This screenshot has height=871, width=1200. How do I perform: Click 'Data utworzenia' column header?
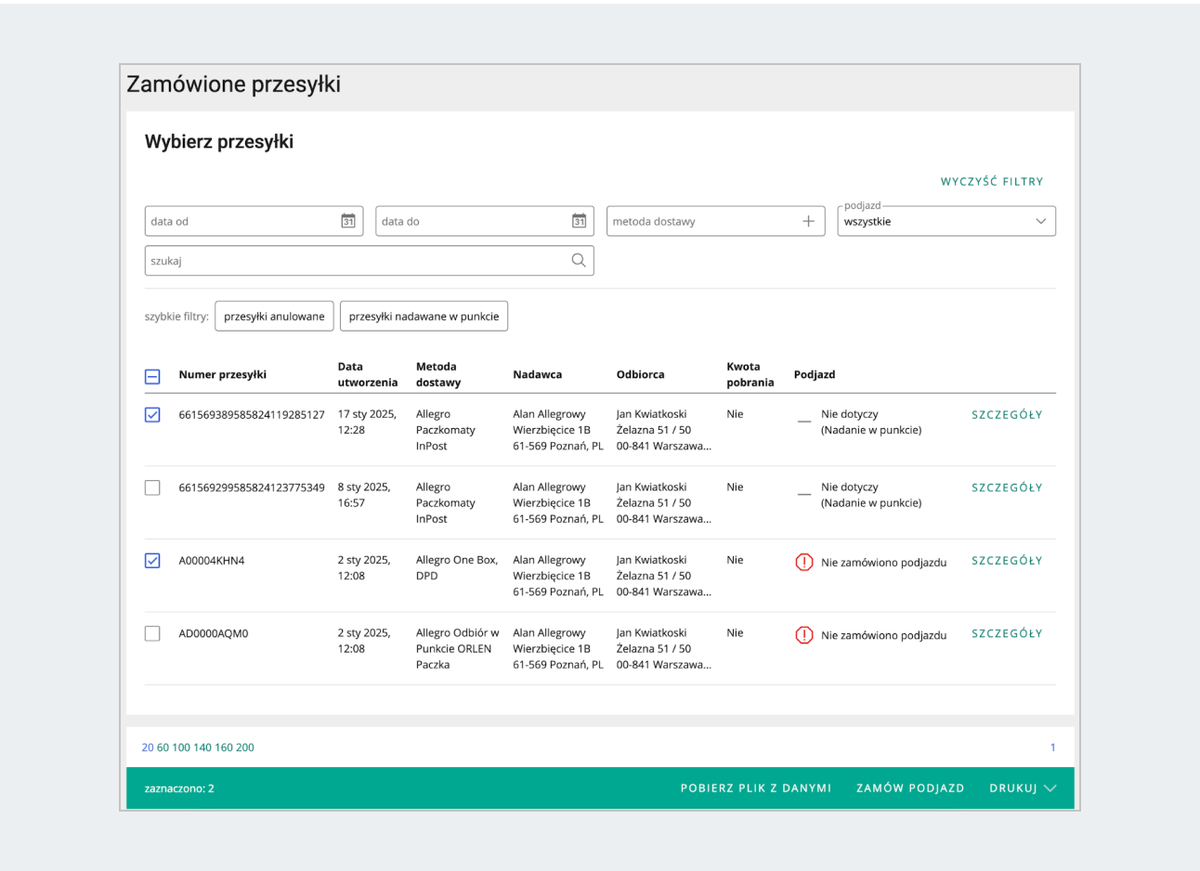pos(368,375)
